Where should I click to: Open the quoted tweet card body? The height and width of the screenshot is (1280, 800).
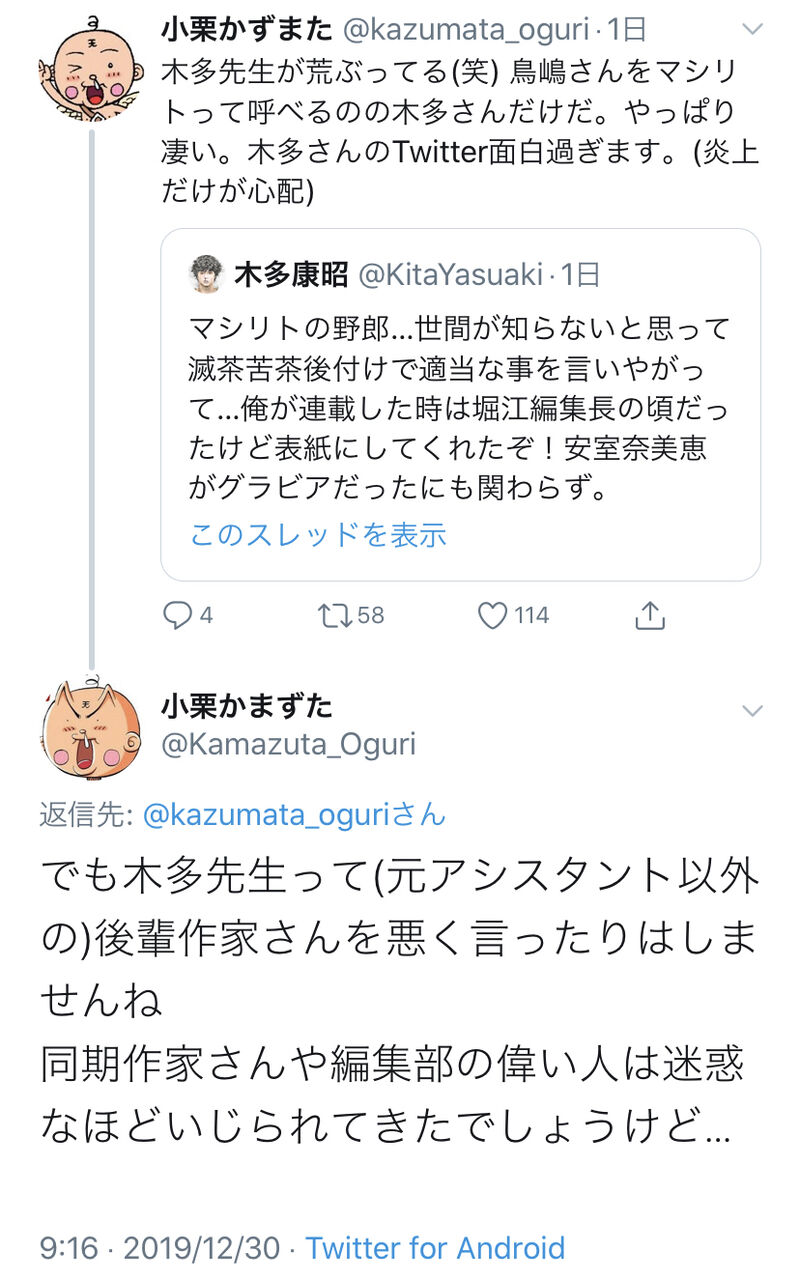point(460,410)
